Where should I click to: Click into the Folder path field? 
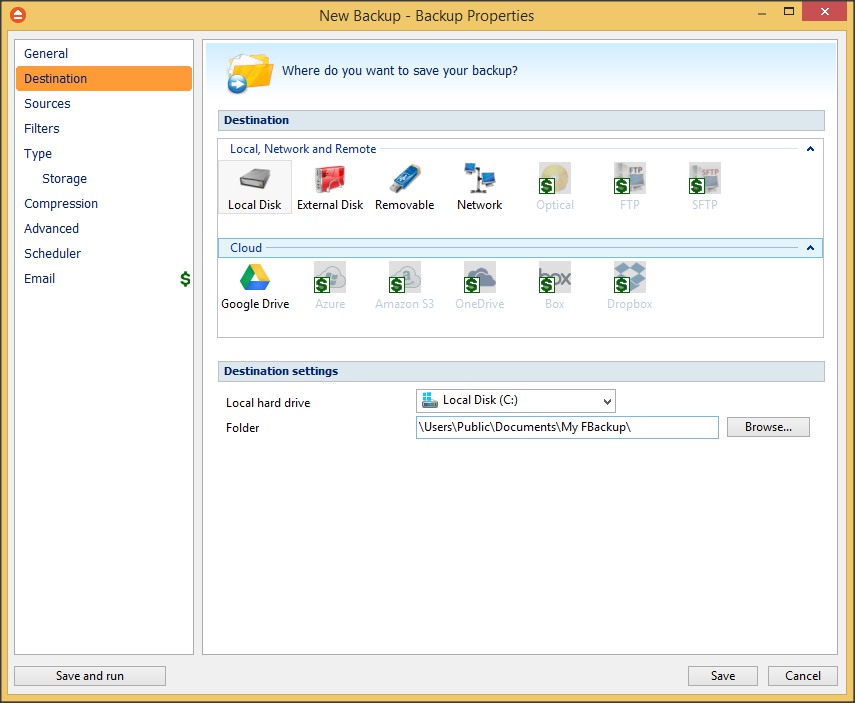click(x=567, y=427)
